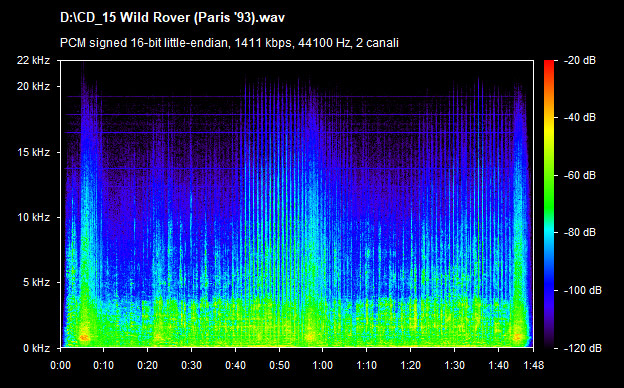Click the '-60 dB' legend label
Viewport: 624px width, 388px height.
579,175
